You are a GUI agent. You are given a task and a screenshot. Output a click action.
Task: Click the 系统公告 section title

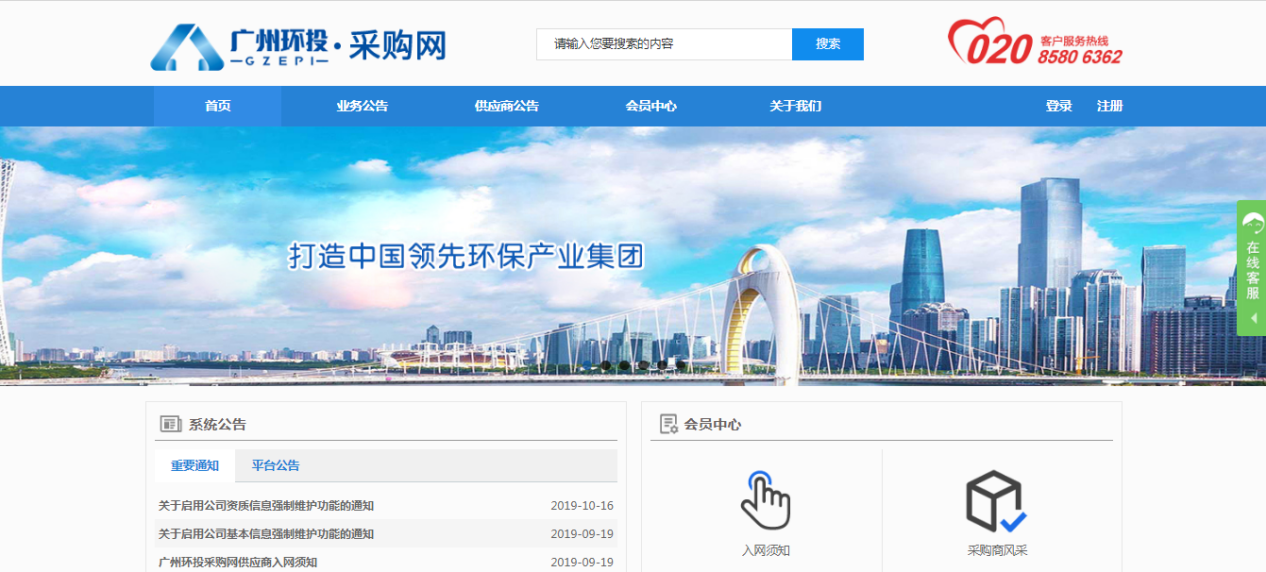point(217,424)
